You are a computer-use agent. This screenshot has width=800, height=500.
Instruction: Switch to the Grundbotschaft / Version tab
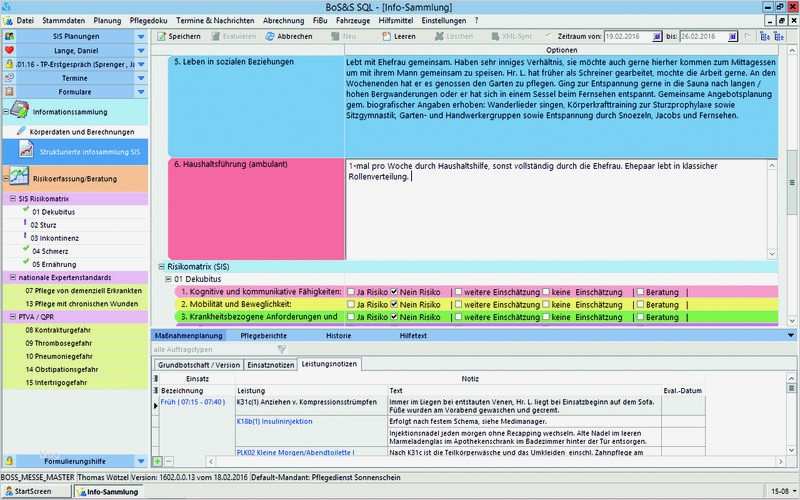point(198,365)
